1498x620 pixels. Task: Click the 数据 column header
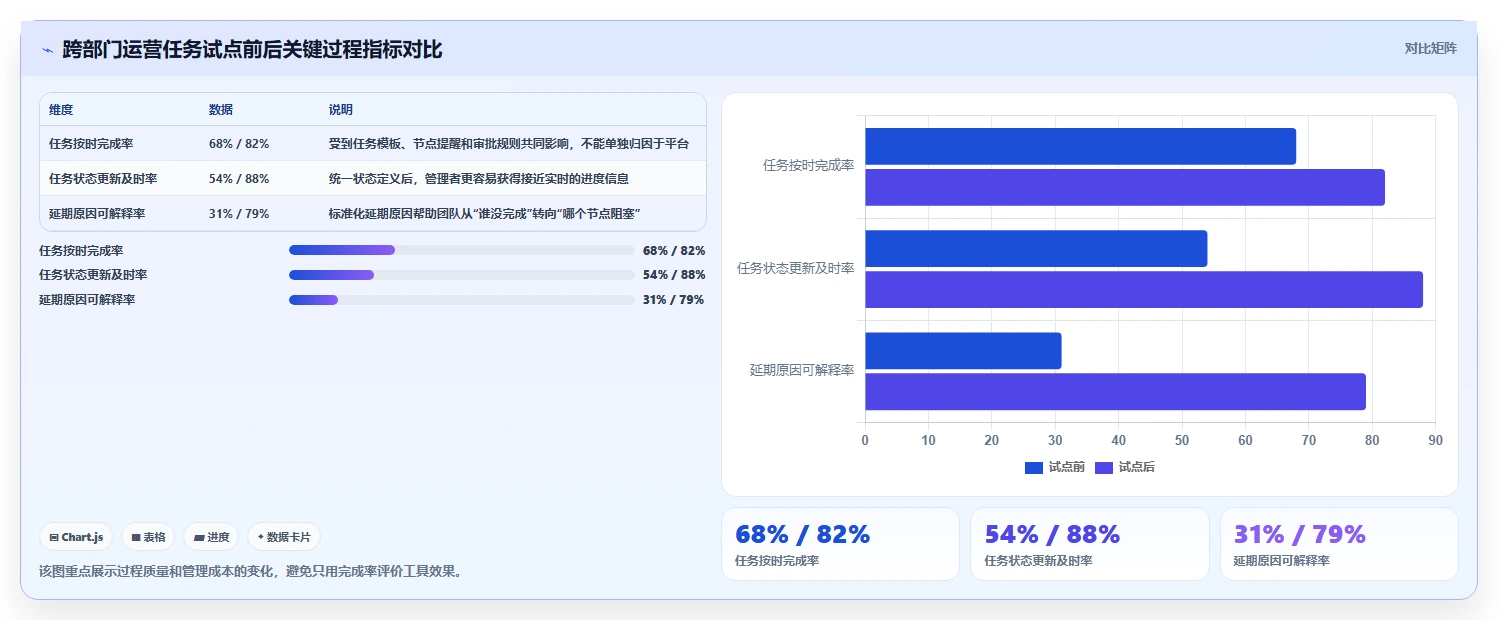click(221, 110)
